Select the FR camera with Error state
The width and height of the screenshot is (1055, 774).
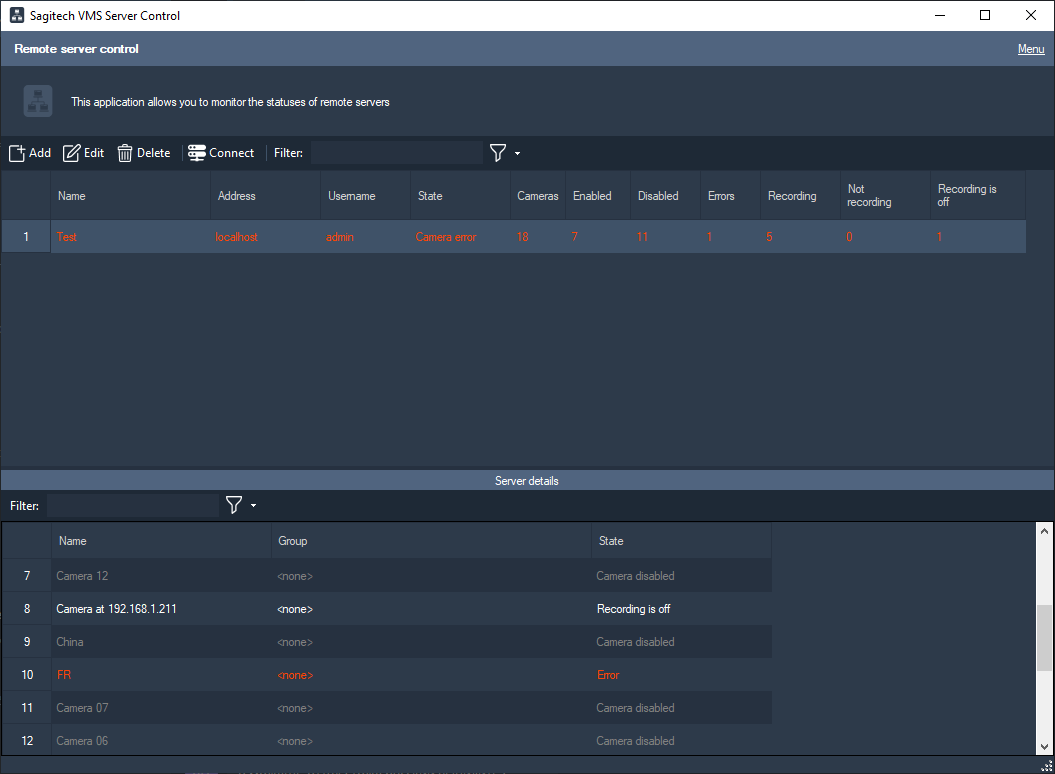(300, 675)
